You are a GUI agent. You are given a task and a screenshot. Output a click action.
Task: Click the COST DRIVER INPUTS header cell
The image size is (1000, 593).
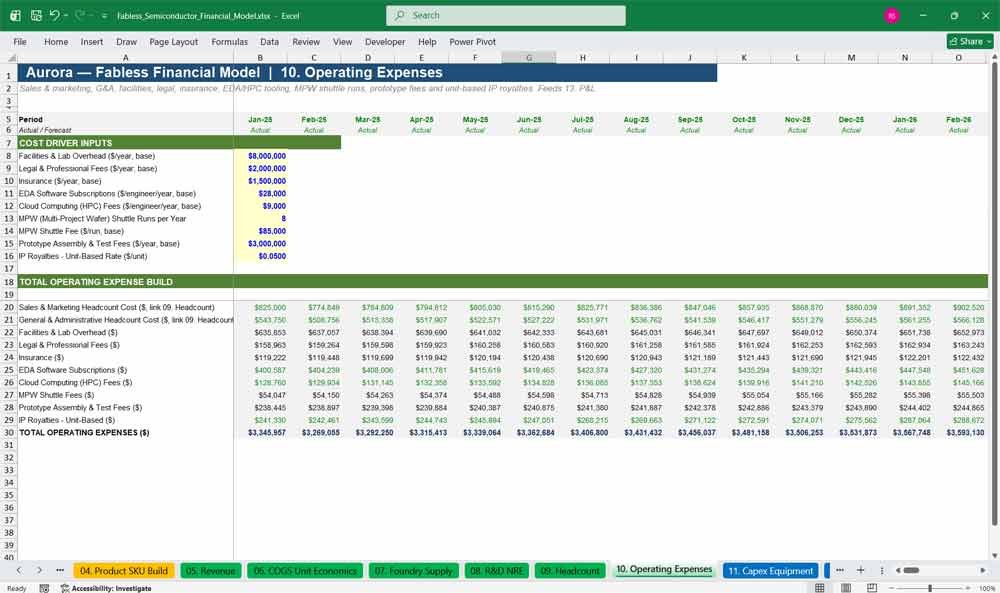point(125,143)
